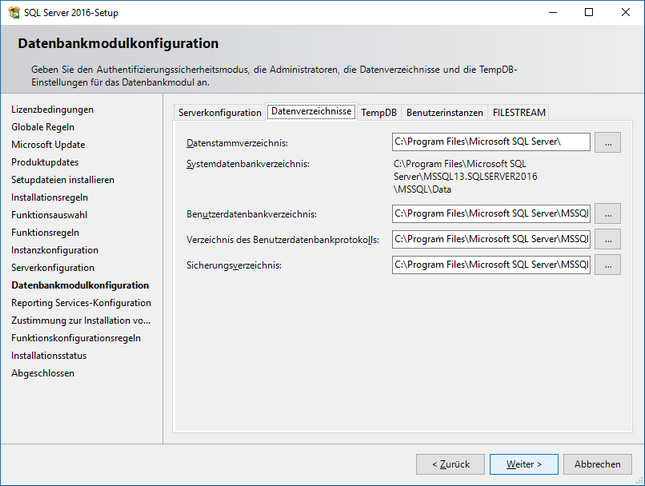Close the SQL Server 2016-Setup window
The image size is (645, 486).
coord(625,12)
